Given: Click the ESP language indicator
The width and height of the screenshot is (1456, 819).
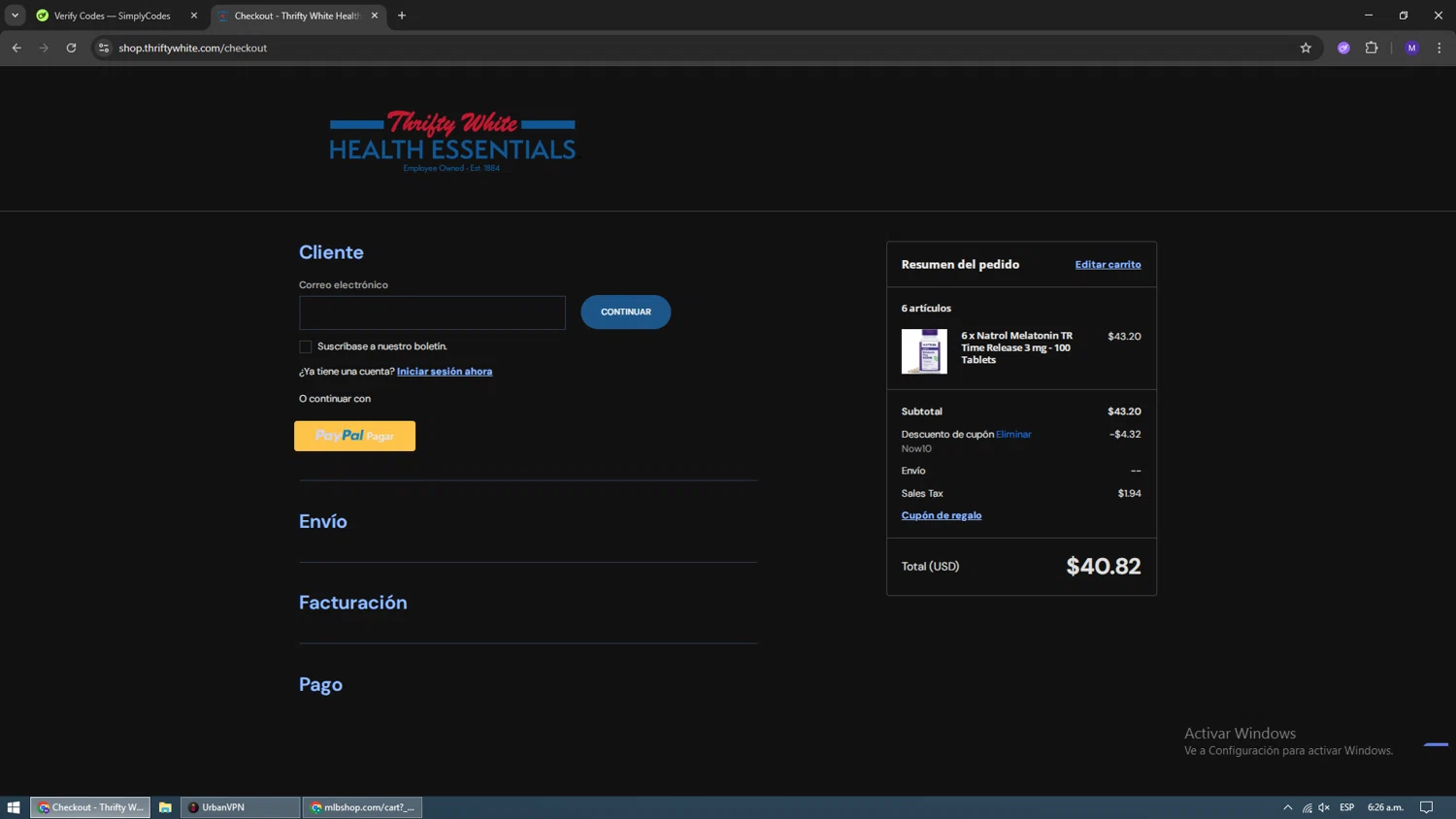Looking at the screenshot, I should pos(1347,807).
